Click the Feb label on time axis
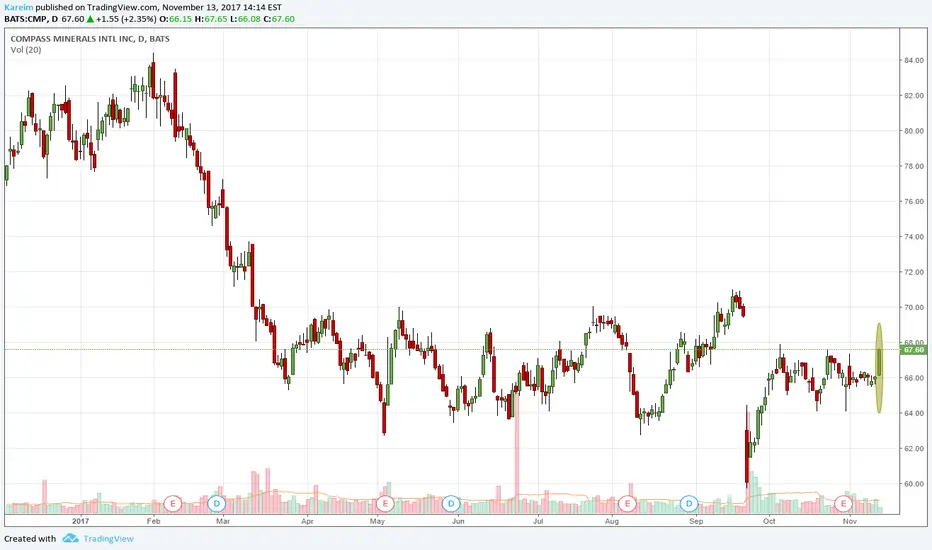 (x=153, y=521)
